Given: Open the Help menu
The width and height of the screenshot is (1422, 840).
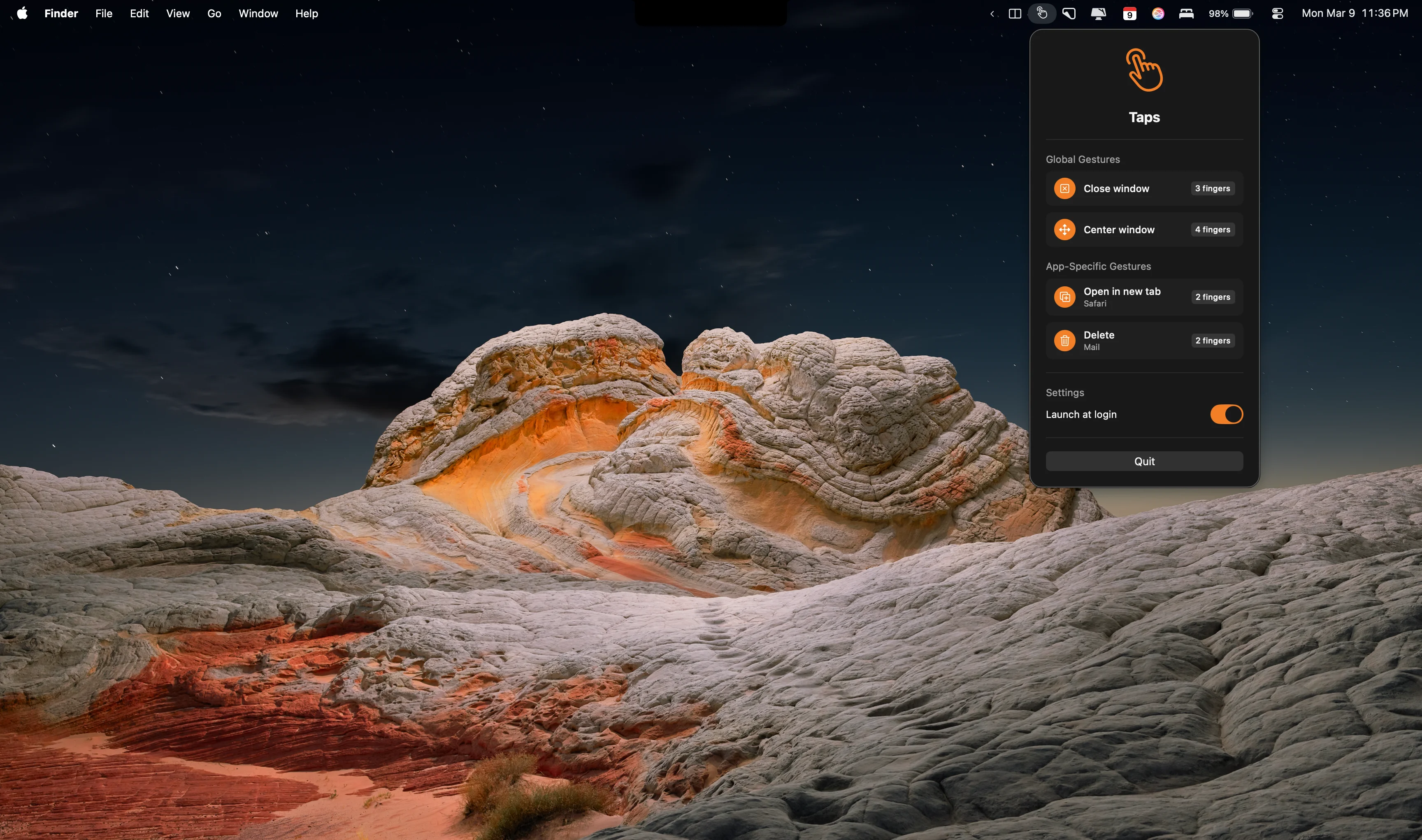Looking at the screenshot, I should tap(306, 13).
